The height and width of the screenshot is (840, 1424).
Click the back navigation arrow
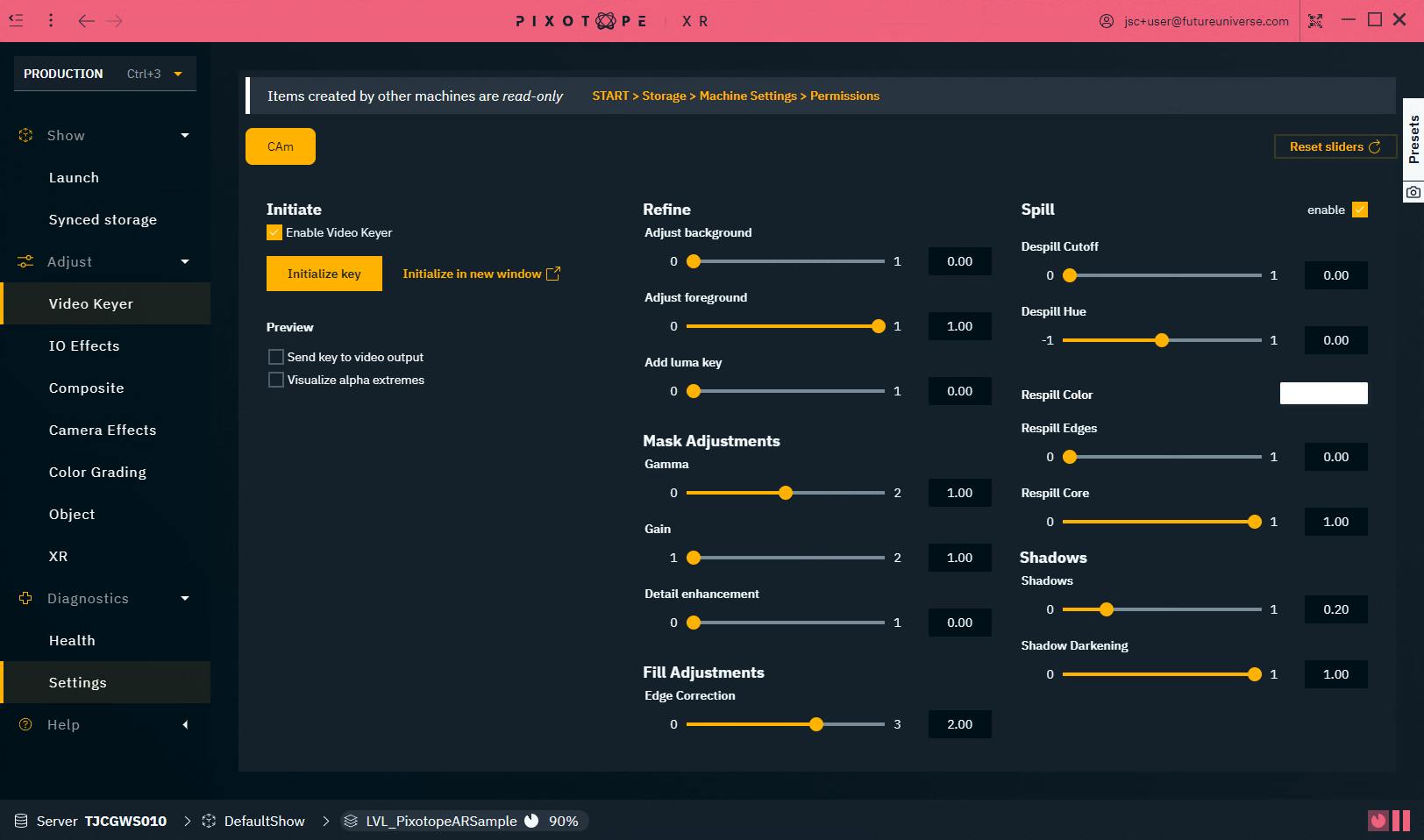click(x=86, y=19)
